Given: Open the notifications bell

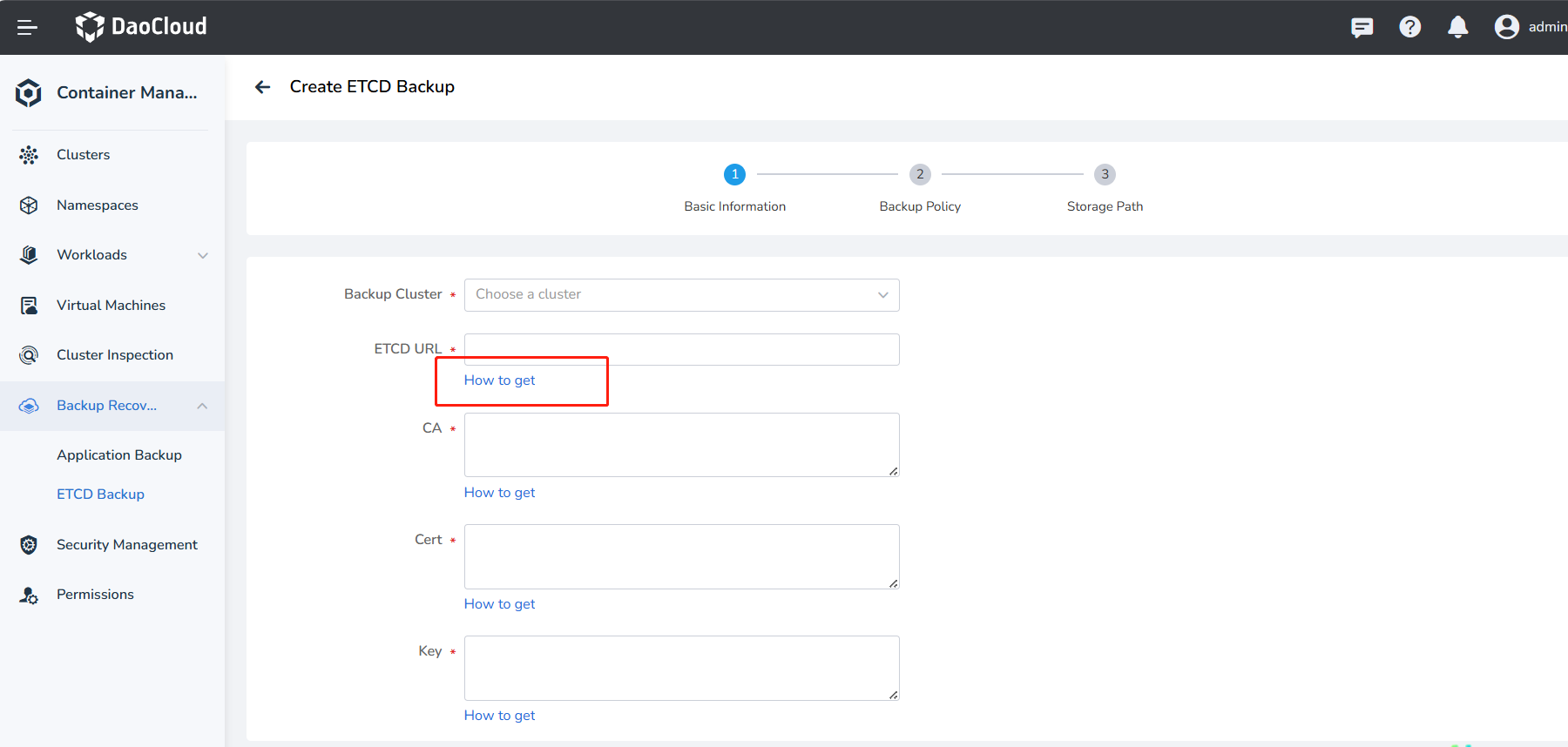Looking at the screenshot, I should coord(1457,27).
